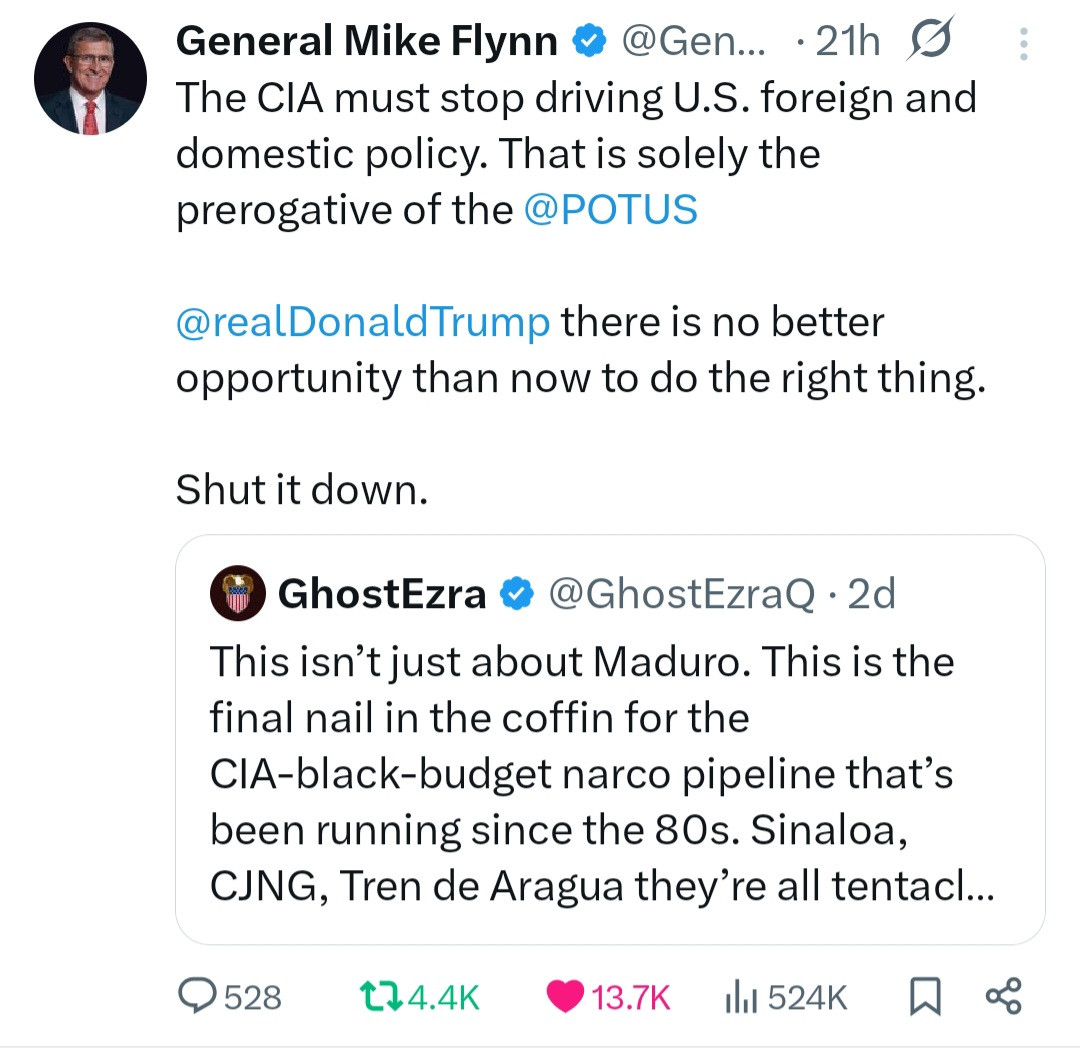Viewport: 1080px width, 1052px height.
Task: Click the GhostEzra display name
Action: (382, 595)
